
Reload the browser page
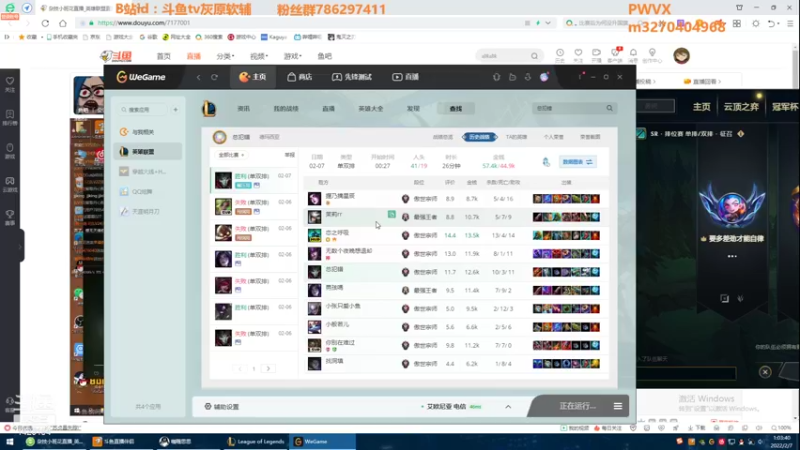click(45, 23)
